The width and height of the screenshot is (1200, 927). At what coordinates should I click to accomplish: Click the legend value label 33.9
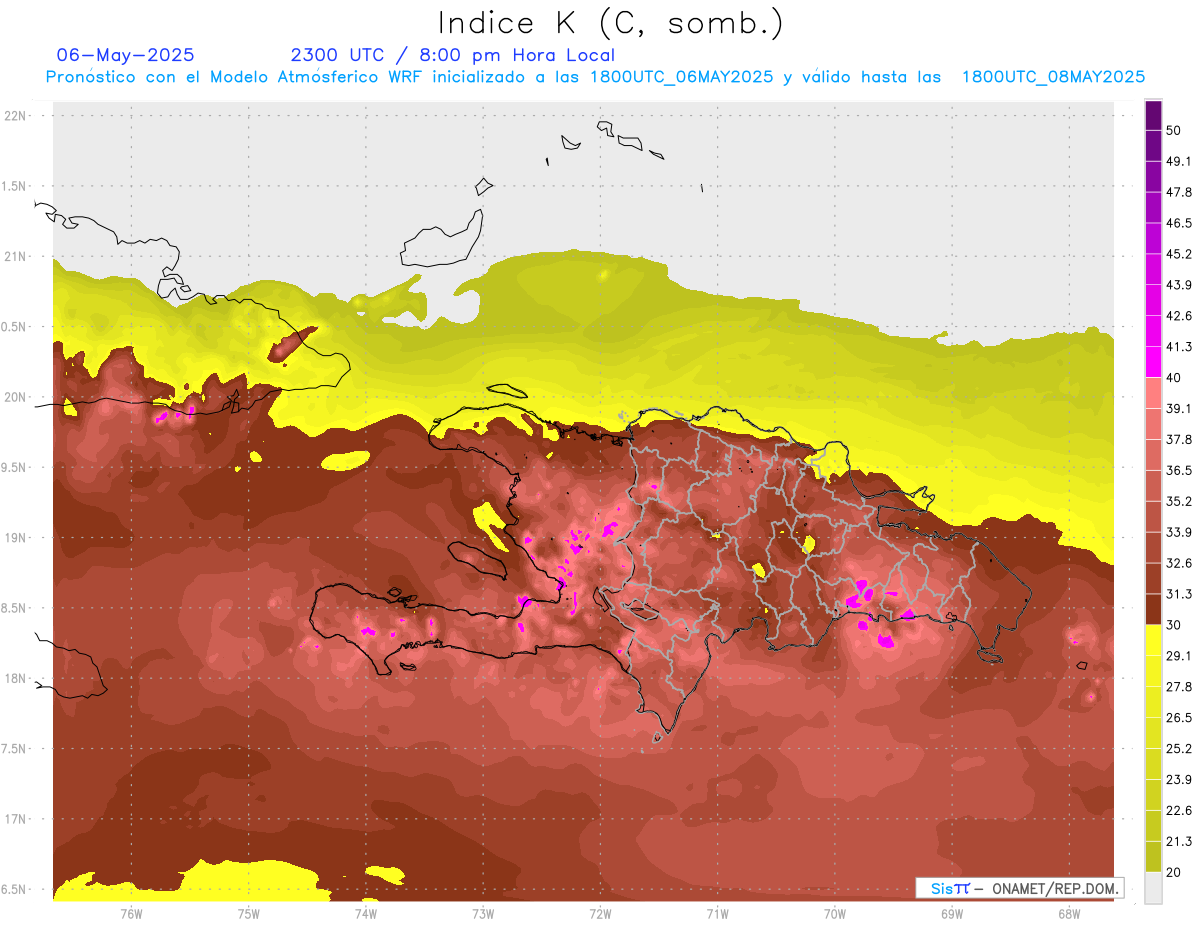click(x=1179, y=532)
